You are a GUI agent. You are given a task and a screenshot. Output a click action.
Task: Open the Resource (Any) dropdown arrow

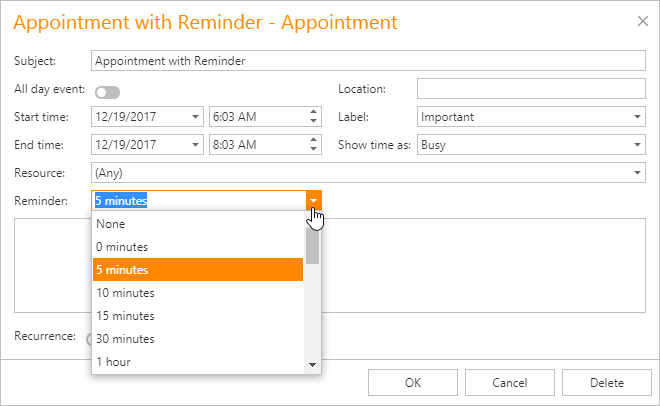[x=638, y=173]
